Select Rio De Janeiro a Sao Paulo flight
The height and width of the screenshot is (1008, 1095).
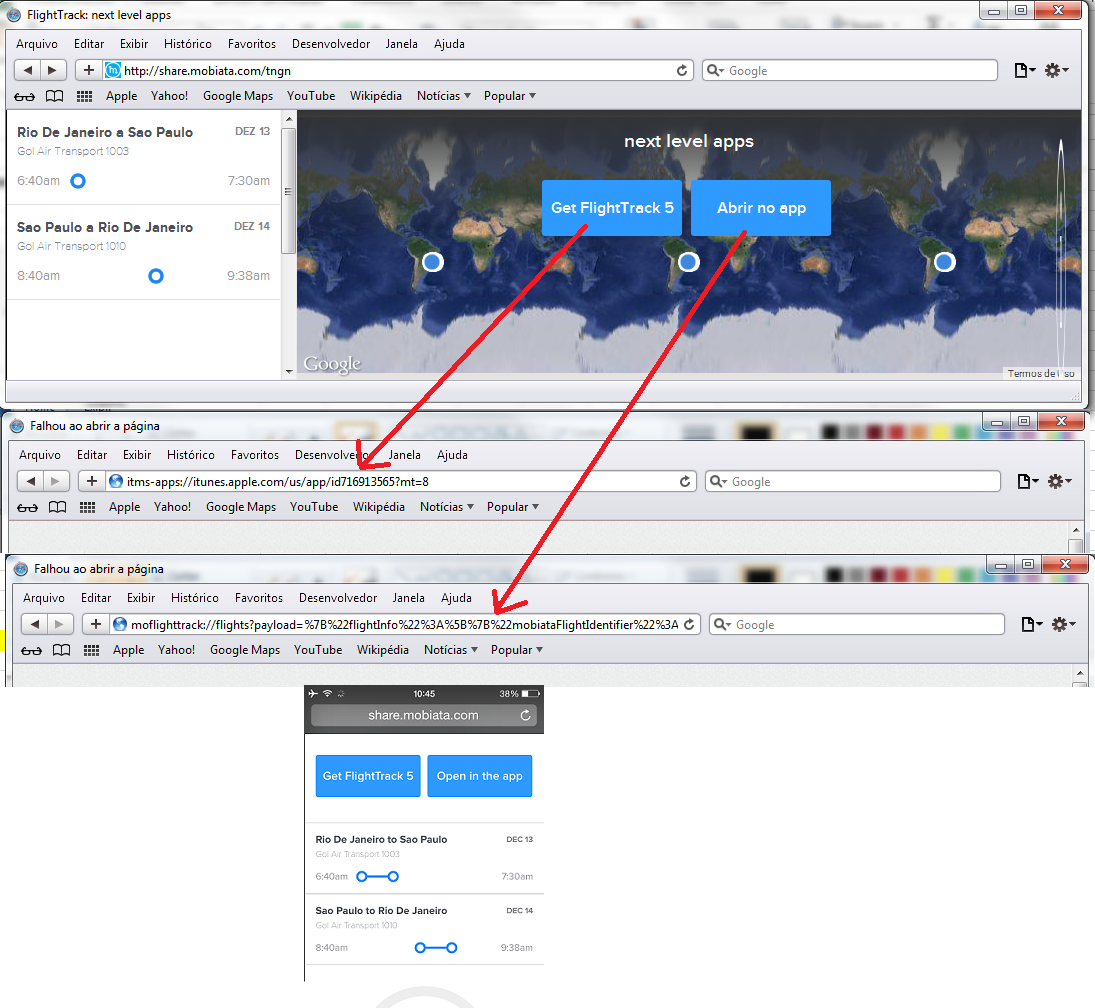pyautogui.click(x=143, y=157)
